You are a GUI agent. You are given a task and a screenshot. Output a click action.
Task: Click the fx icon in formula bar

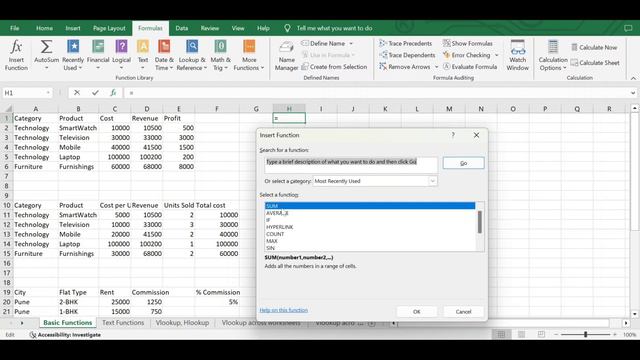pos(113,93)
